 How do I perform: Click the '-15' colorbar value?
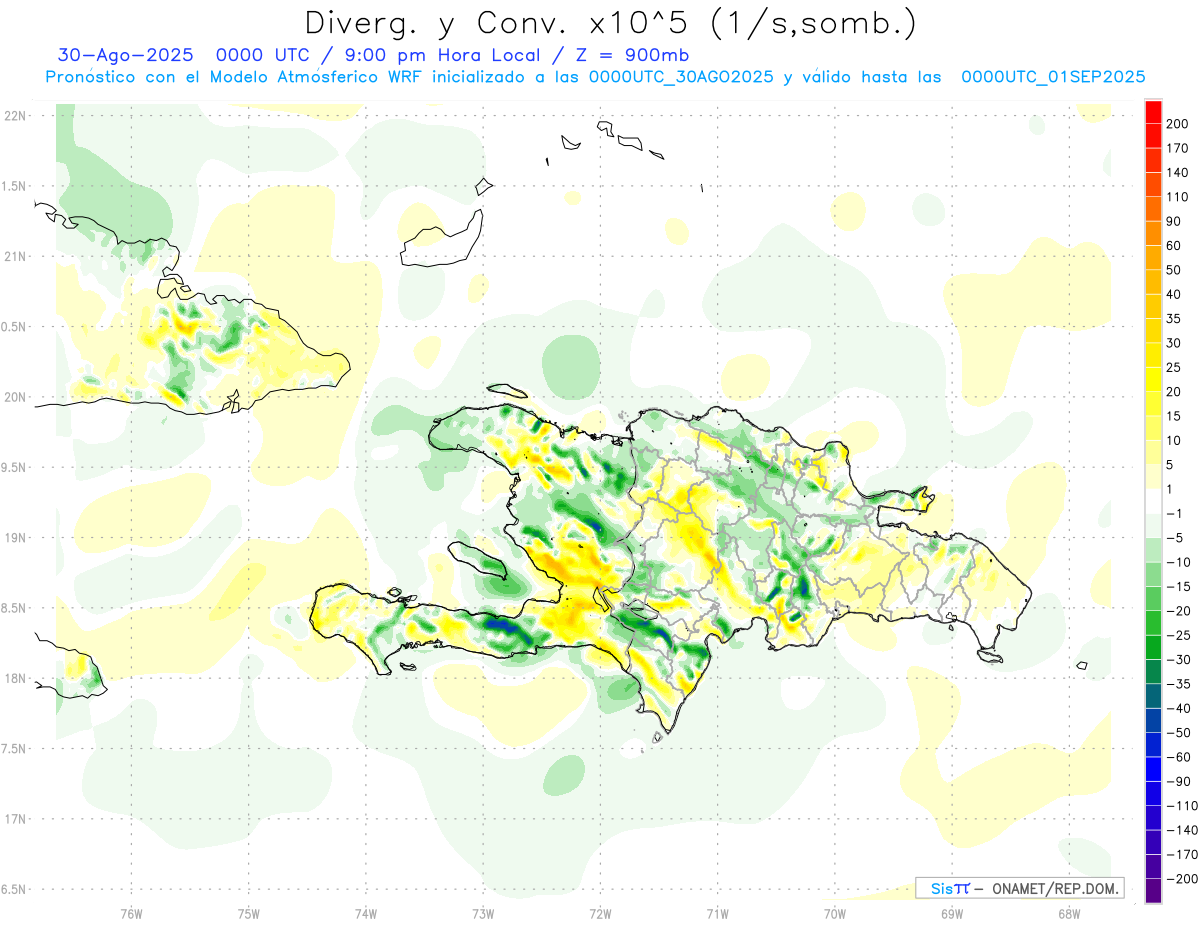tap(1177, 587)
